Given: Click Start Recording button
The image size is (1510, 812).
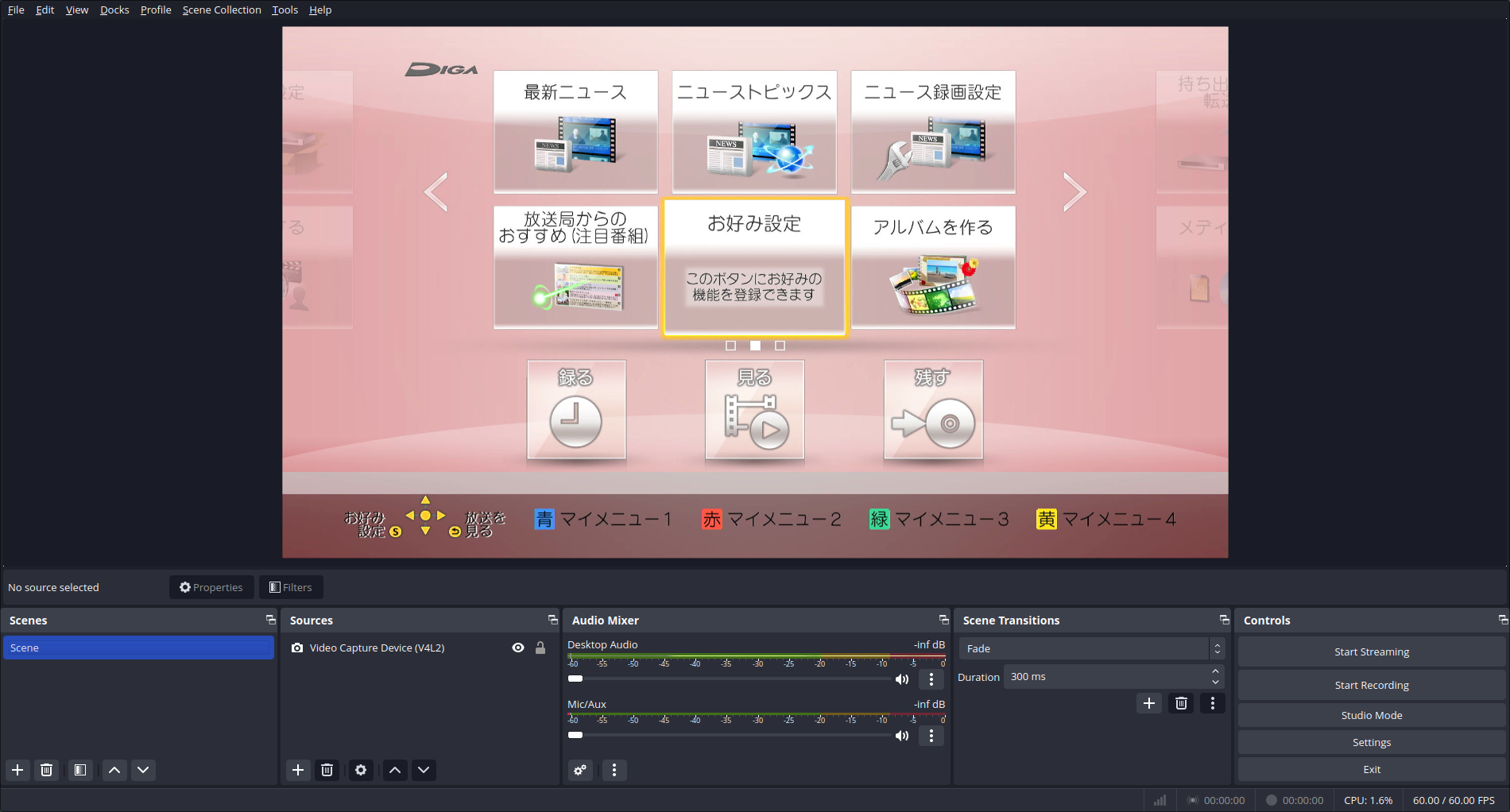Looking at the screenshot, I should (1371, 685).
